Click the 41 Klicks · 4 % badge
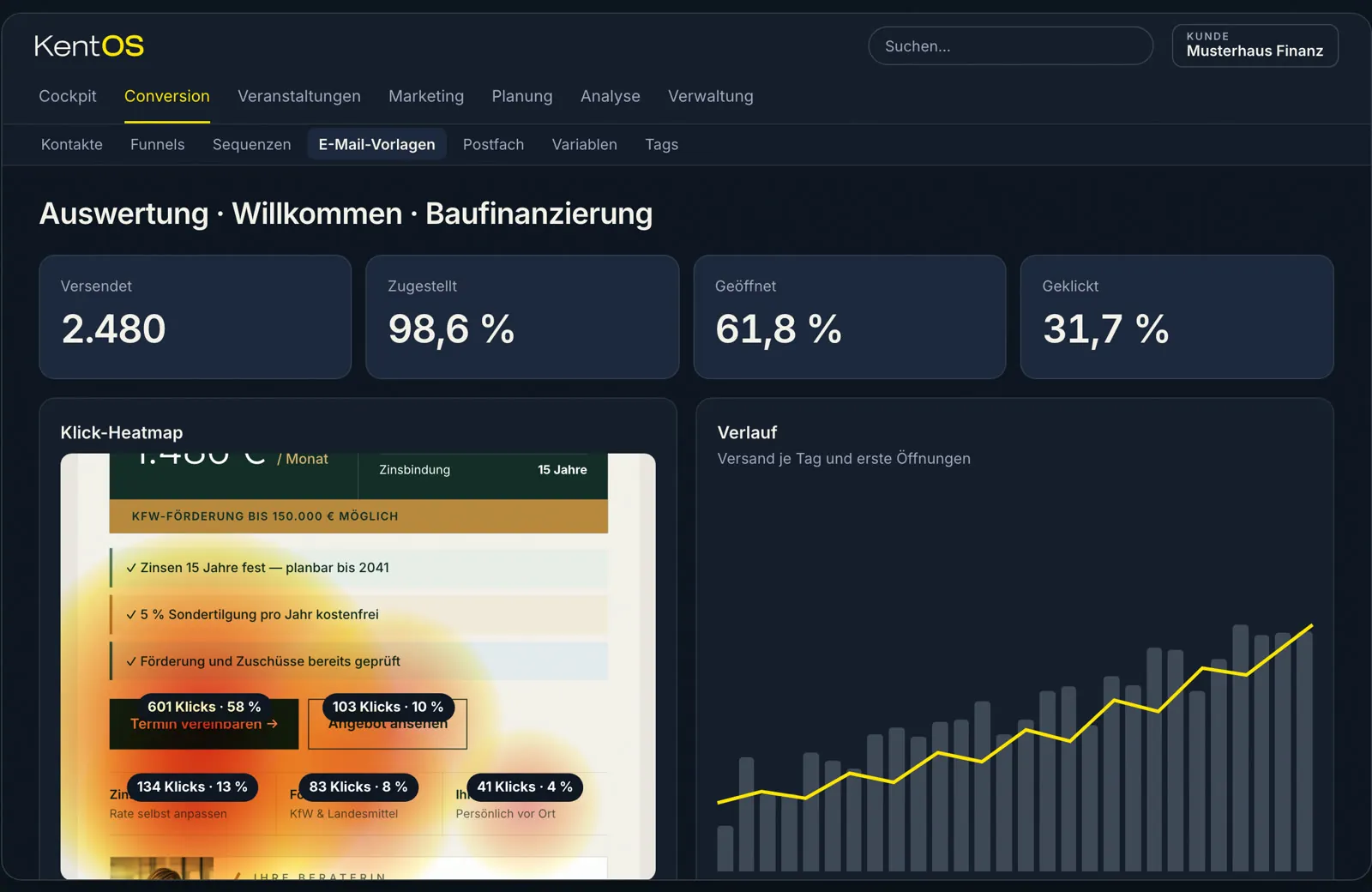This screenshot has width=1372, height=892. tap(525, 787)
